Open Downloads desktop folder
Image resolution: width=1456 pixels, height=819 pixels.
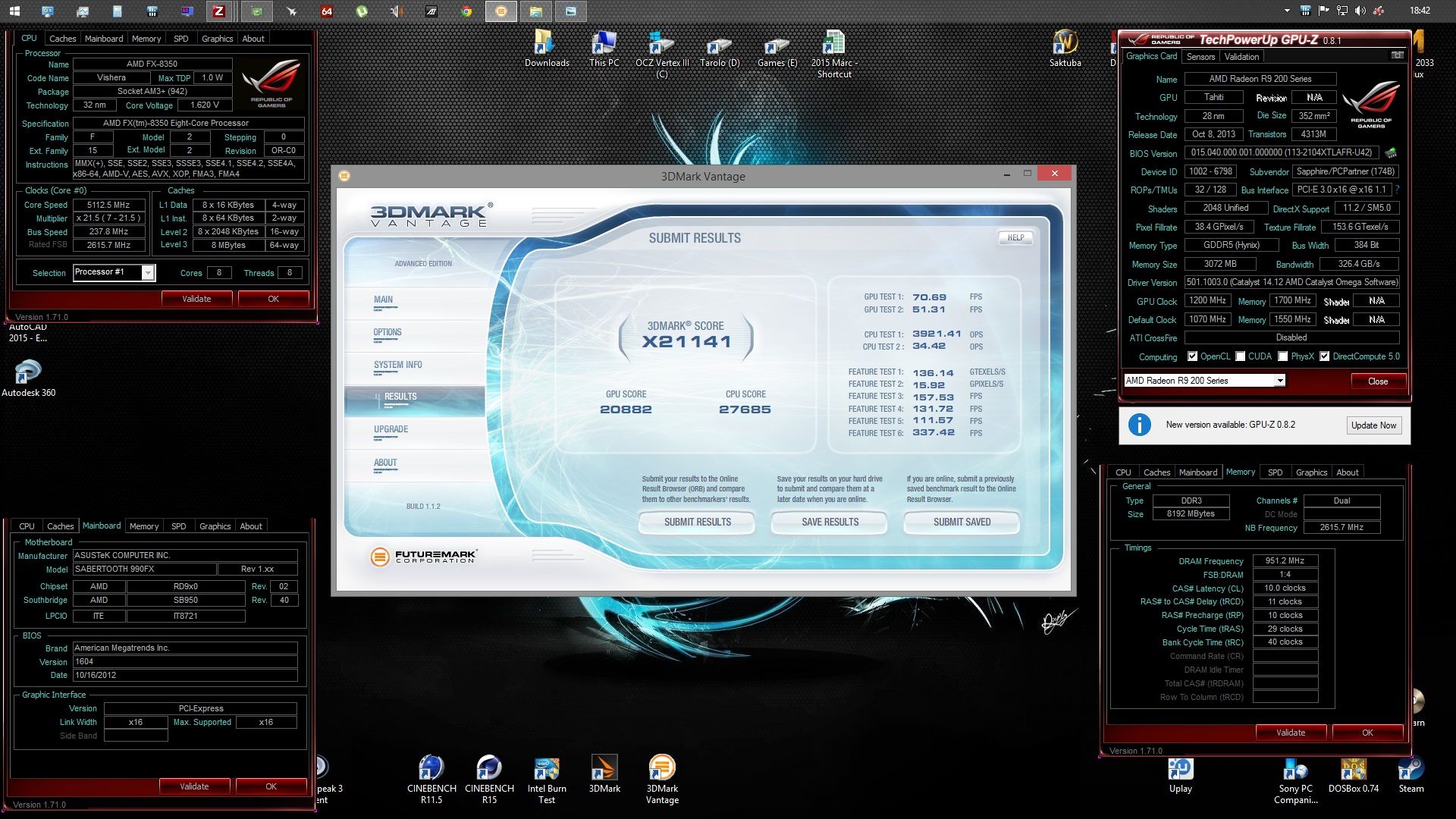pyautogui.click(x=547, y=49)
